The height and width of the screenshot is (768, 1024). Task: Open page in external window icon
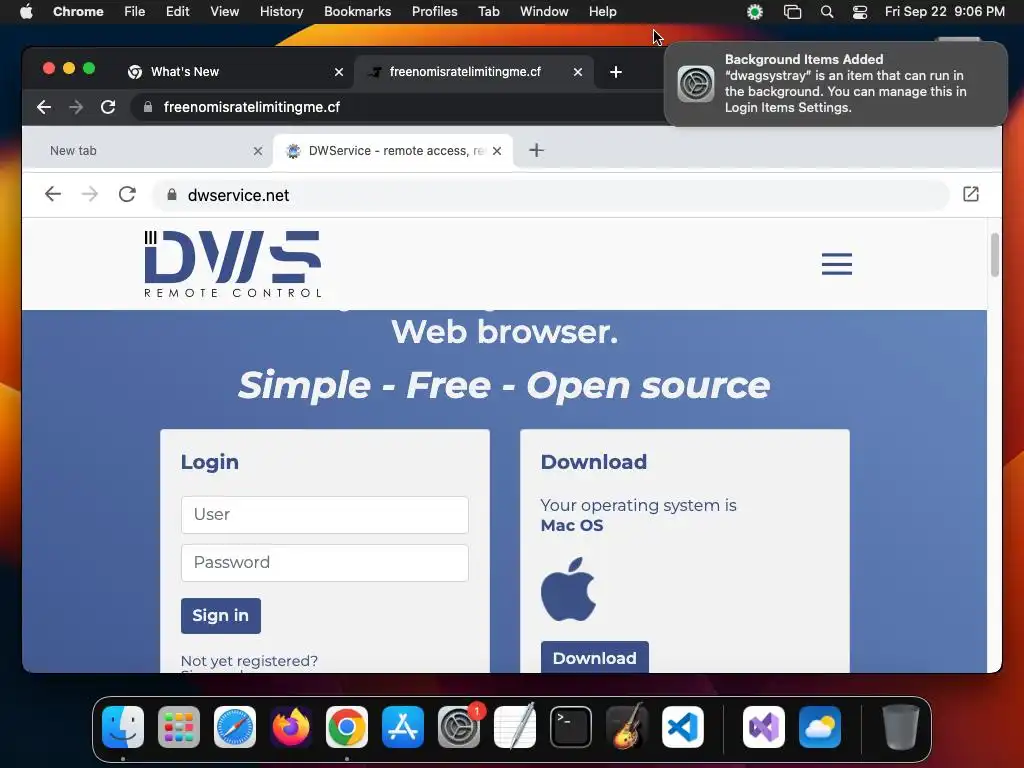pos(971,194)
